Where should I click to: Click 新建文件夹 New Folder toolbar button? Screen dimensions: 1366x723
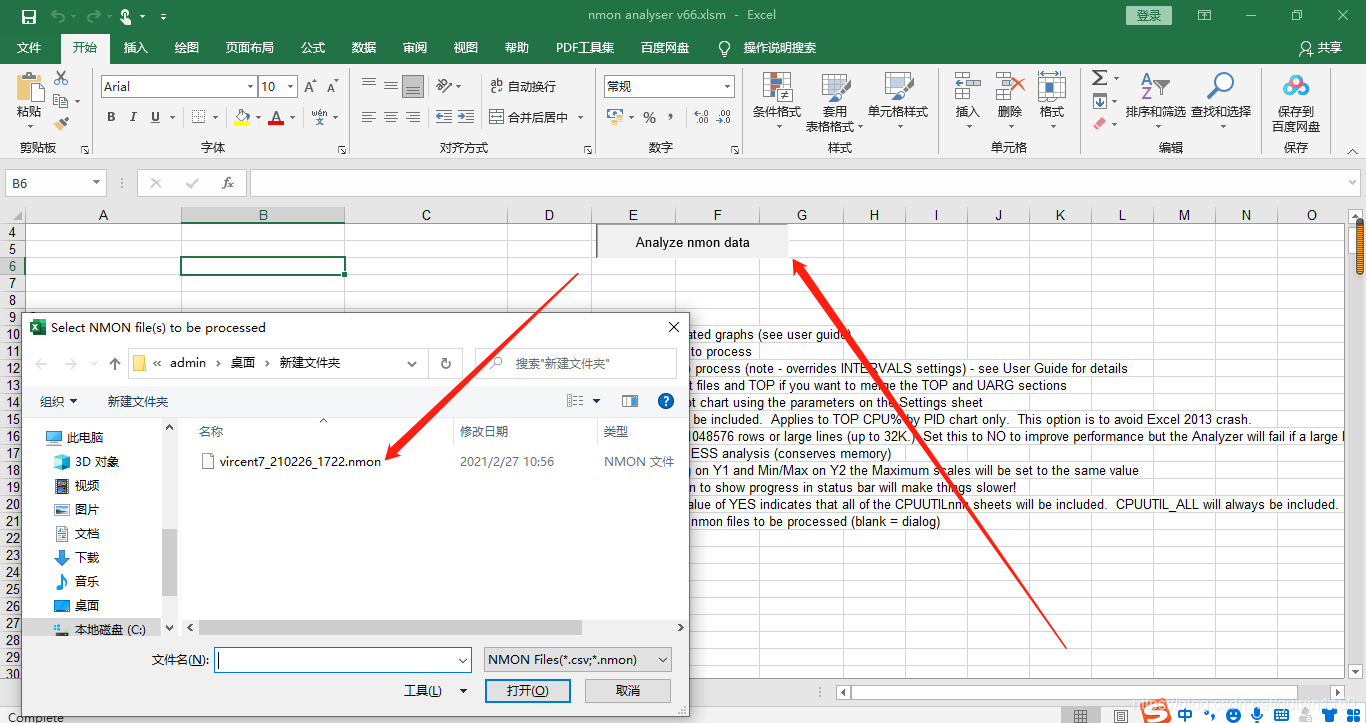click(138, 401)
